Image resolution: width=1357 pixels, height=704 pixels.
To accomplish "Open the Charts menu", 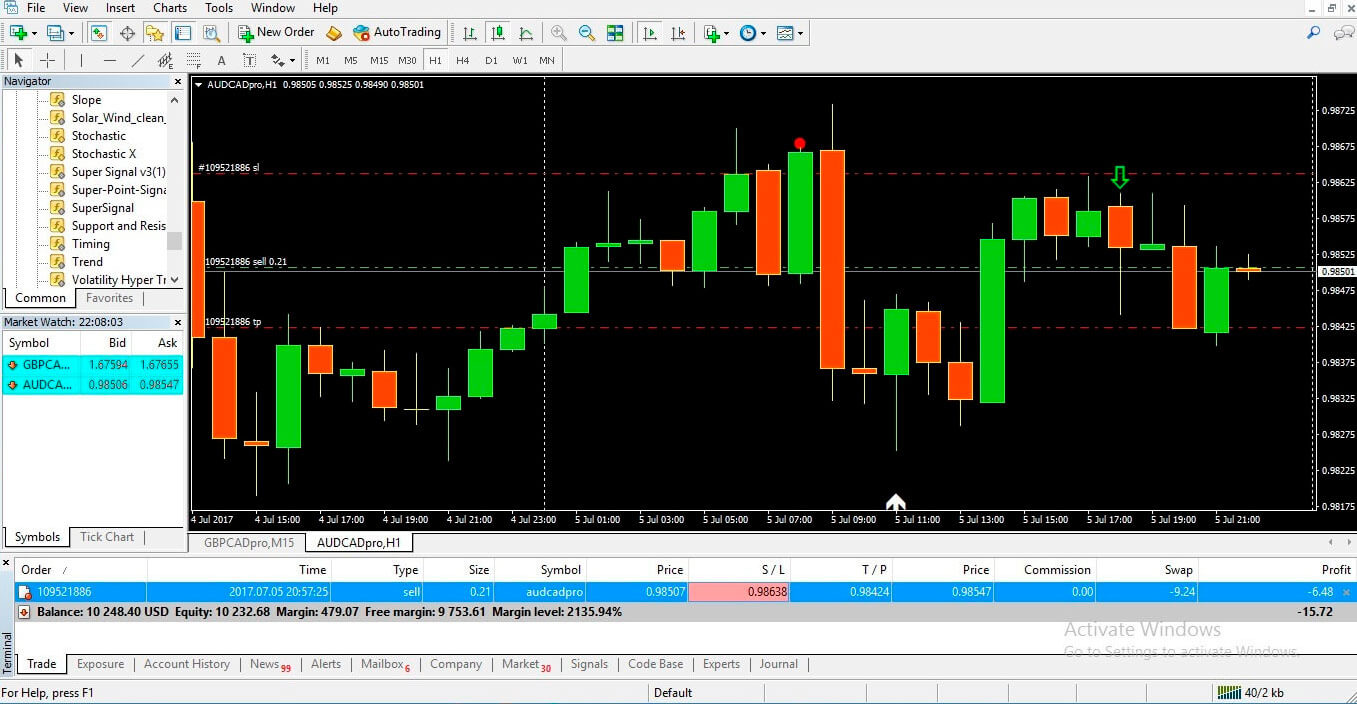I will pos(169,8).
